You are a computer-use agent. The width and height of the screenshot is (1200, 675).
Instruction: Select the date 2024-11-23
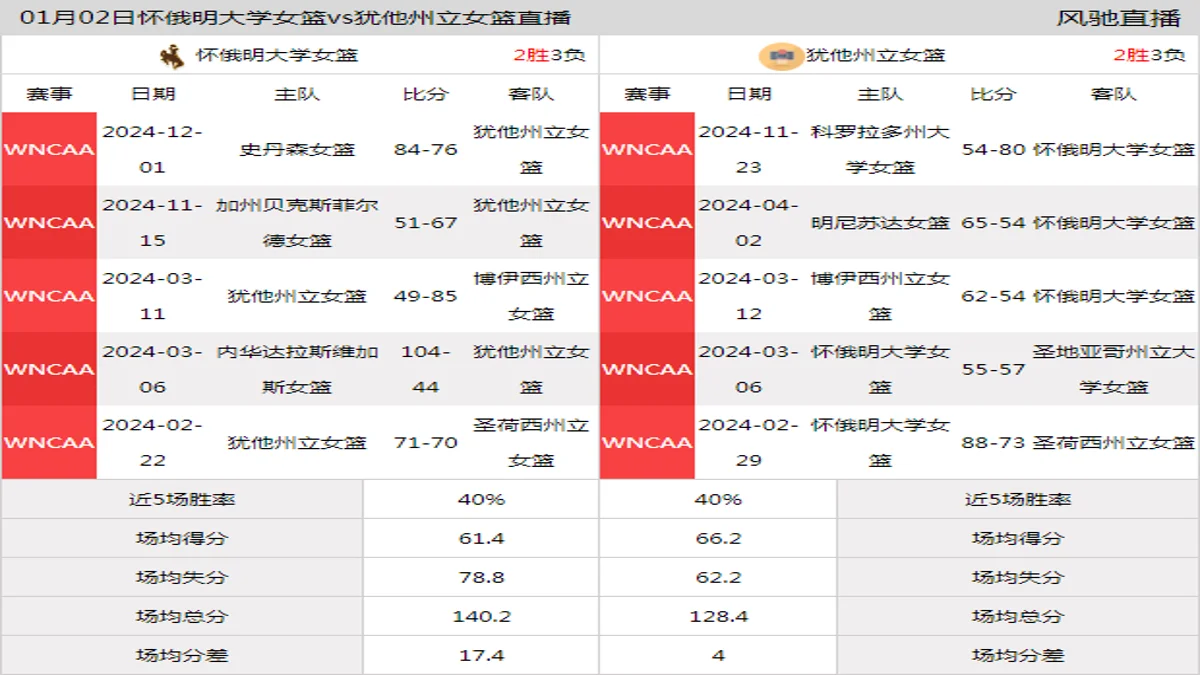(x=749, y=149)
